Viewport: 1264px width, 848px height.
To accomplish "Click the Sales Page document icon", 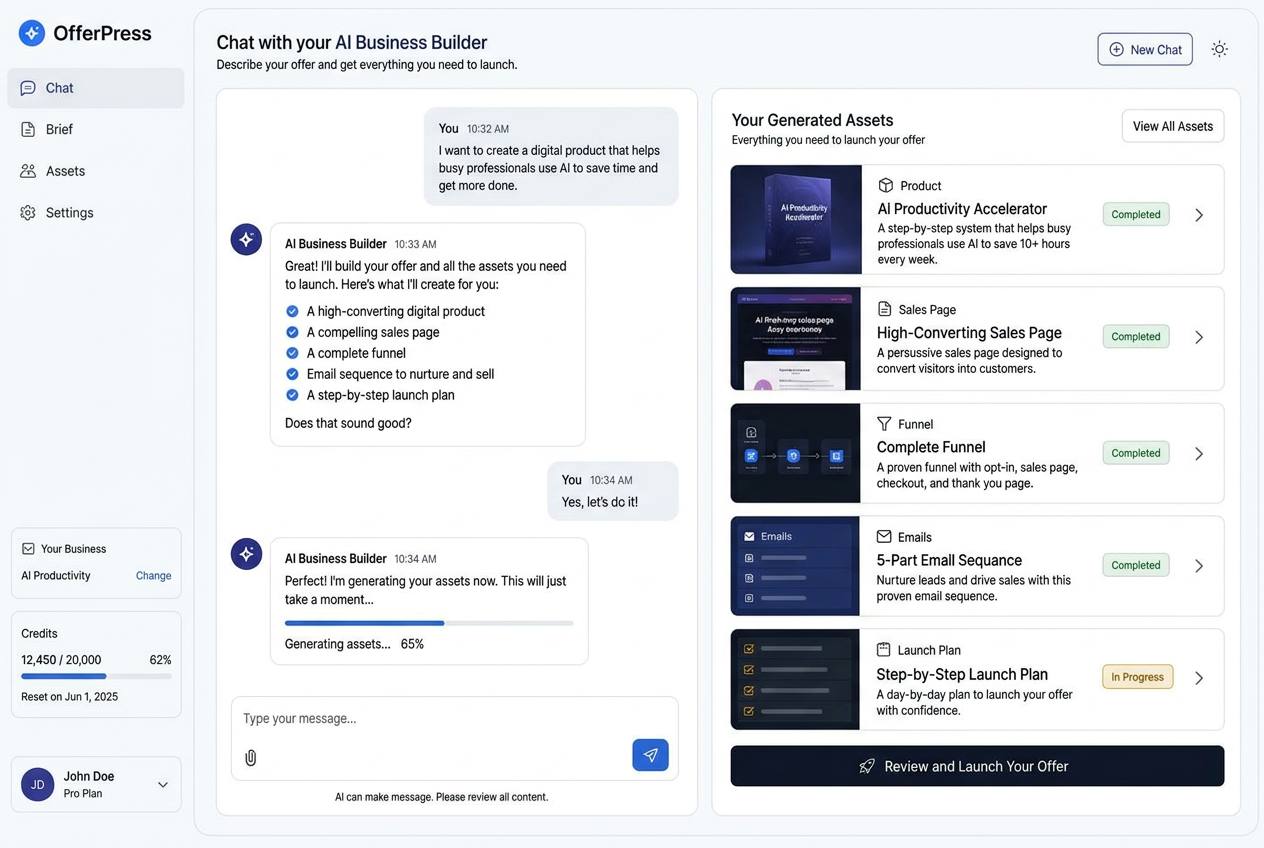I will point(884,309).
